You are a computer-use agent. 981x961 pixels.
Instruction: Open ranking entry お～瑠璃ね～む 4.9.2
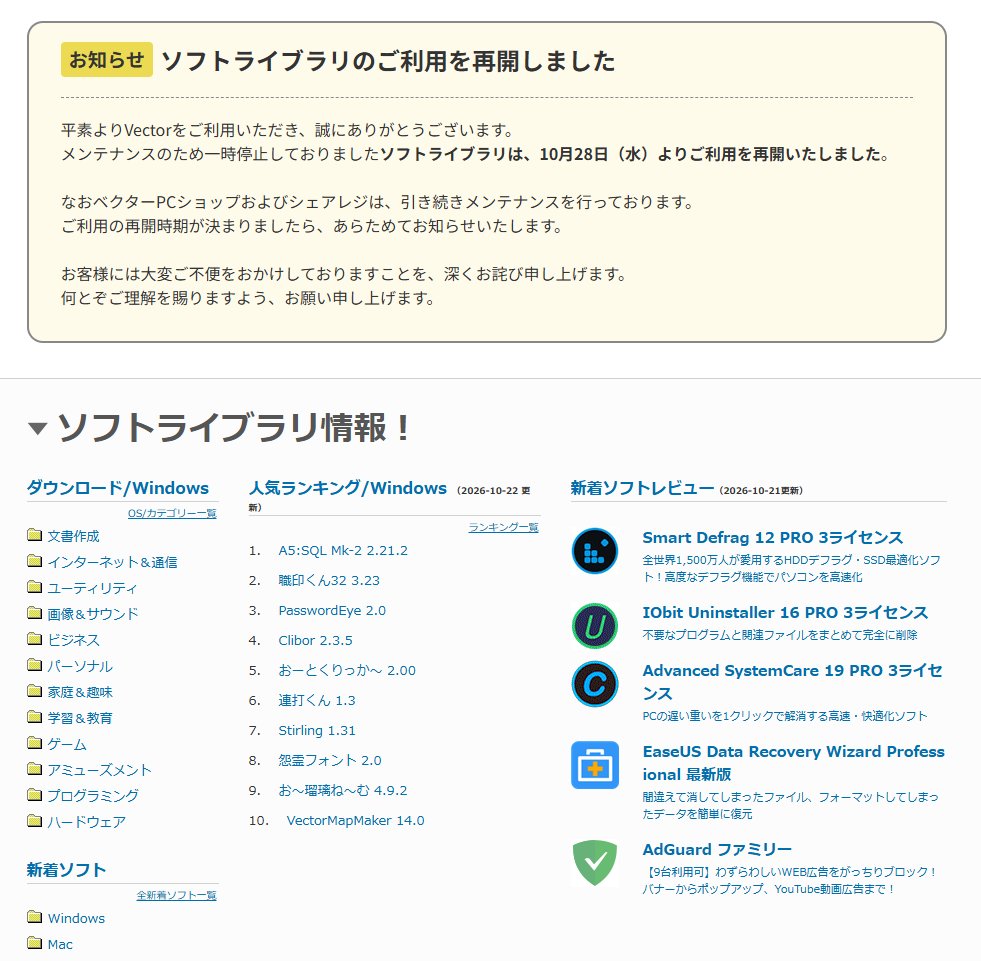click(x=343, y=791)
